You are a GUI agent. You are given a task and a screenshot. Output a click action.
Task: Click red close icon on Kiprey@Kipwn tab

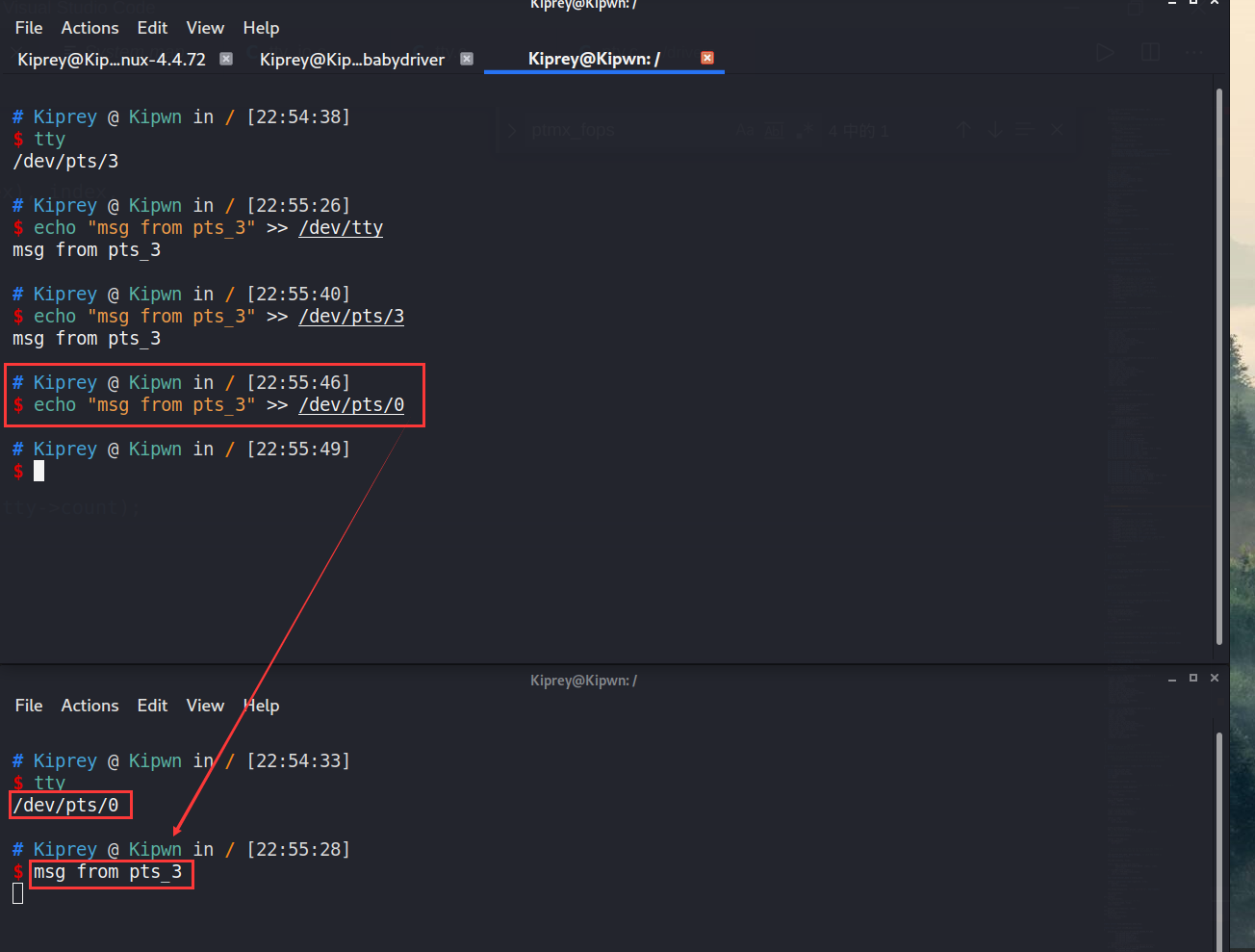pos(707,58)
